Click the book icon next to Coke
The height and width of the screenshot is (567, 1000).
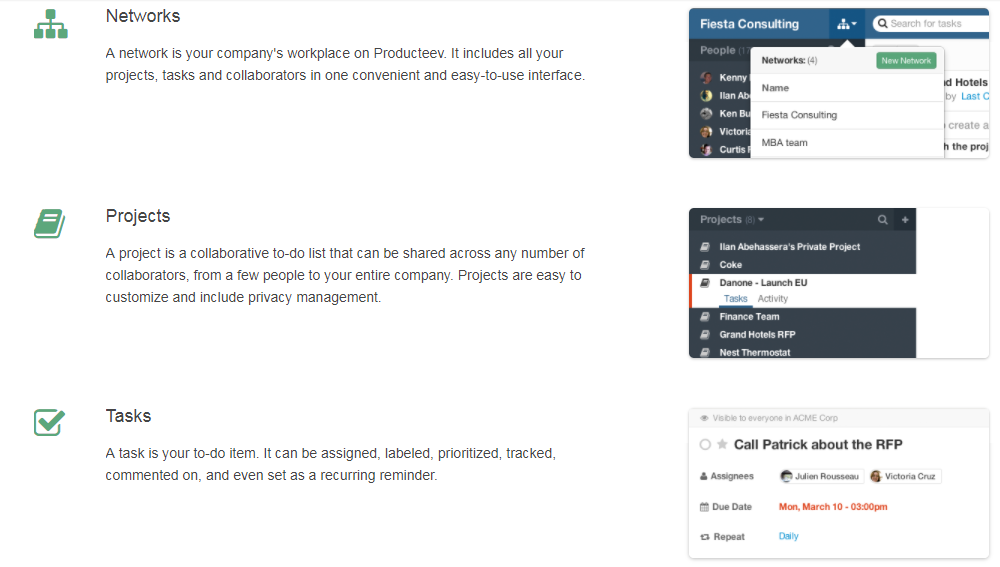(705, 265)
